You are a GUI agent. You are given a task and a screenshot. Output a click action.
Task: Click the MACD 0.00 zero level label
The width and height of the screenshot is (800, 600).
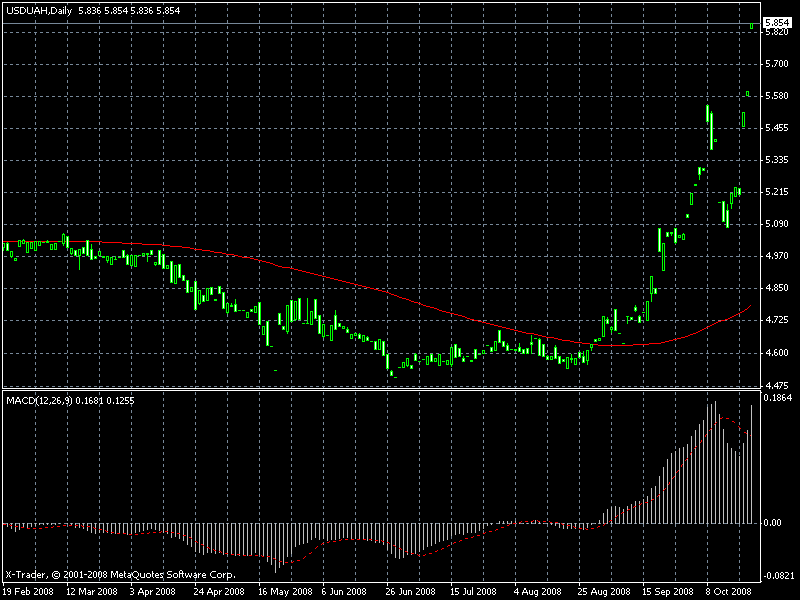coord(773,523)
